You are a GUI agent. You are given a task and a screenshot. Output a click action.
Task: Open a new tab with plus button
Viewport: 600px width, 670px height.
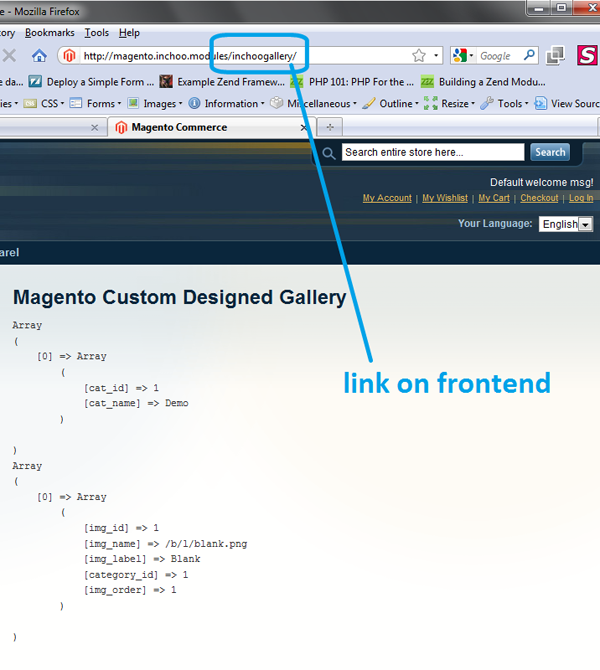coord(330,127)
